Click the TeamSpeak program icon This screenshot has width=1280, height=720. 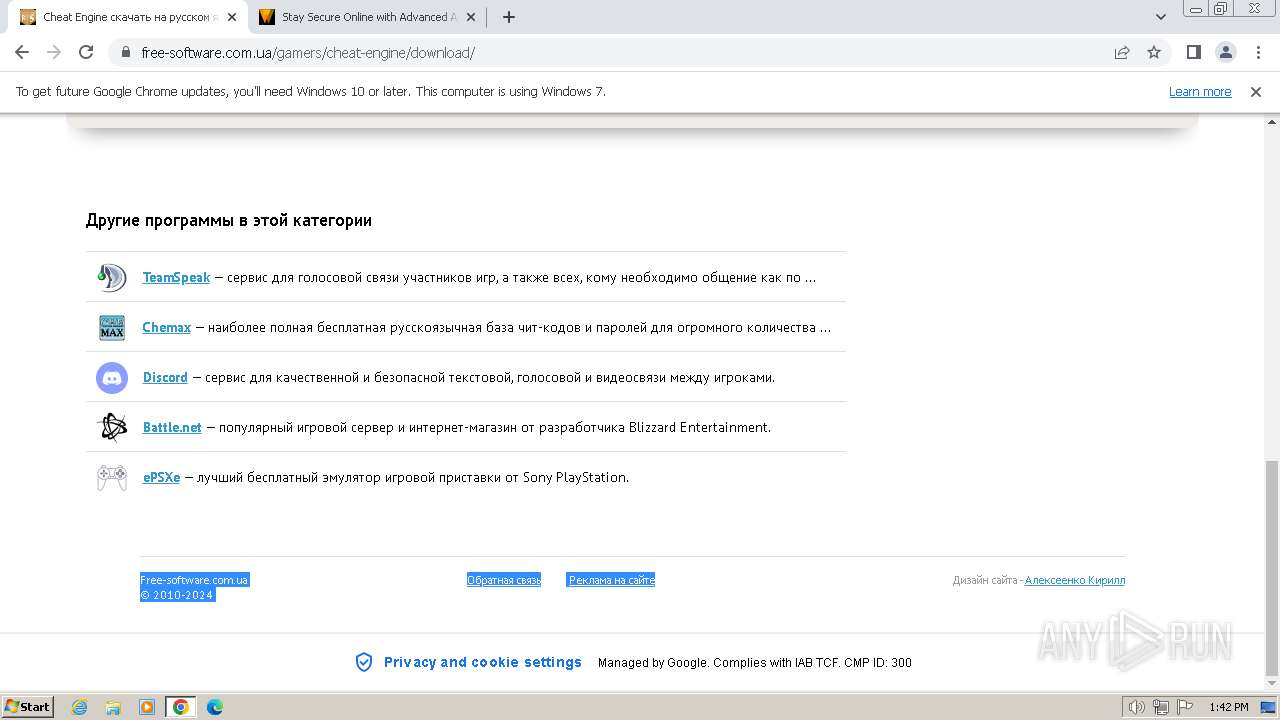[112, 277]
